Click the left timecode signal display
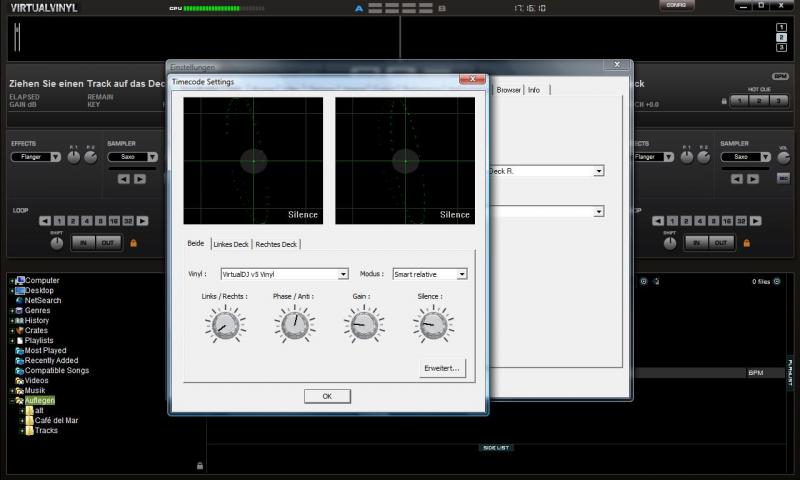The height and width of the screenshot is (480, 800). [x=253, y=161]
